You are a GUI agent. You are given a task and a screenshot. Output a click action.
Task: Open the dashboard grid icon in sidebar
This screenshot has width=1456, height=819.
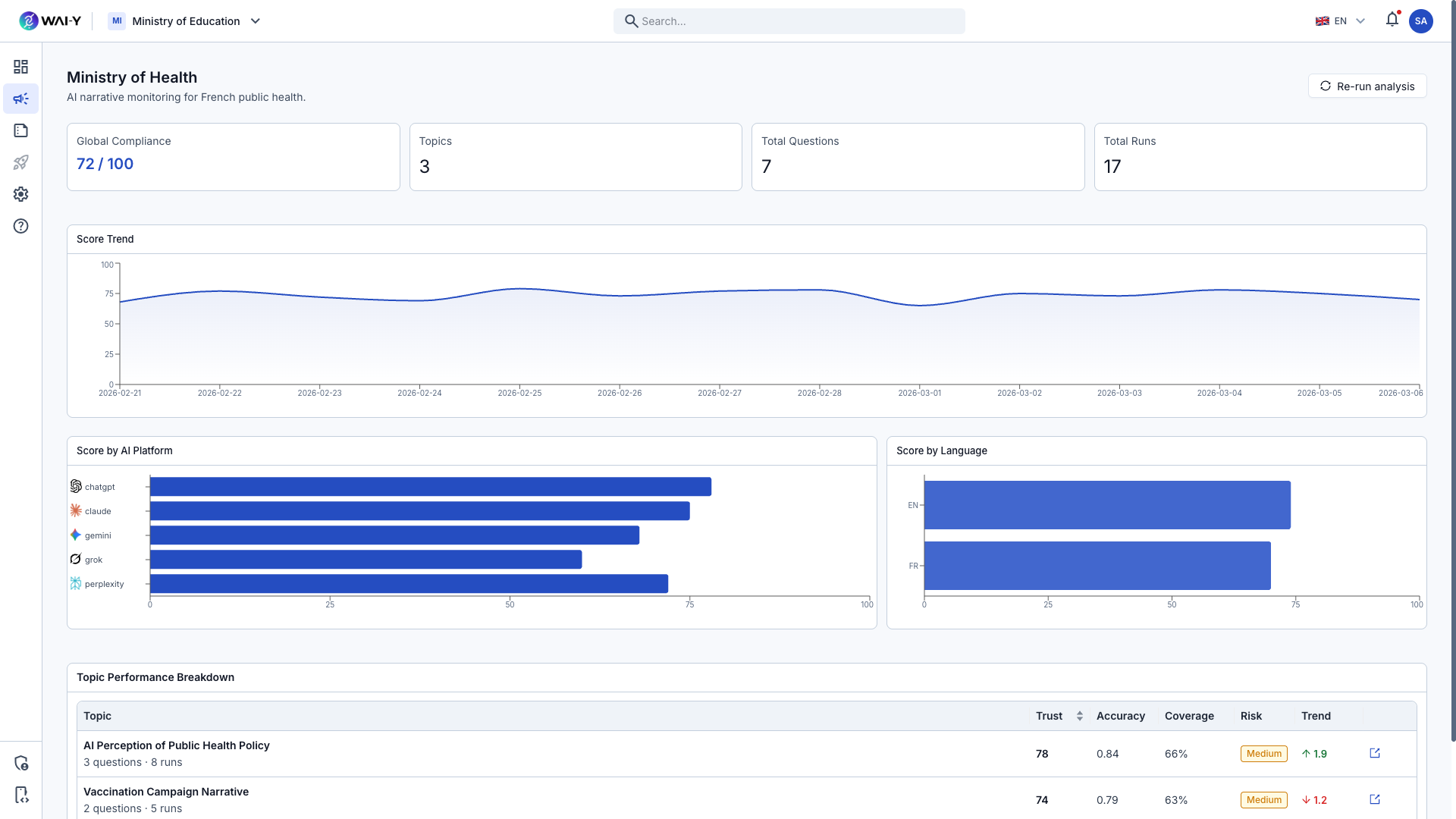(x=20, y=67)
